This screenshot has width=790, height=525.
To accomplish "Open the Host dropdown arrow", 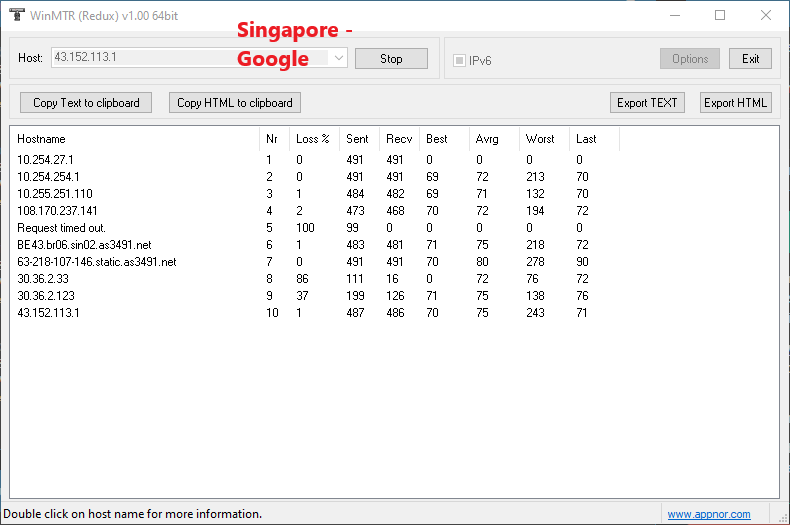I will tap(339, 58).
